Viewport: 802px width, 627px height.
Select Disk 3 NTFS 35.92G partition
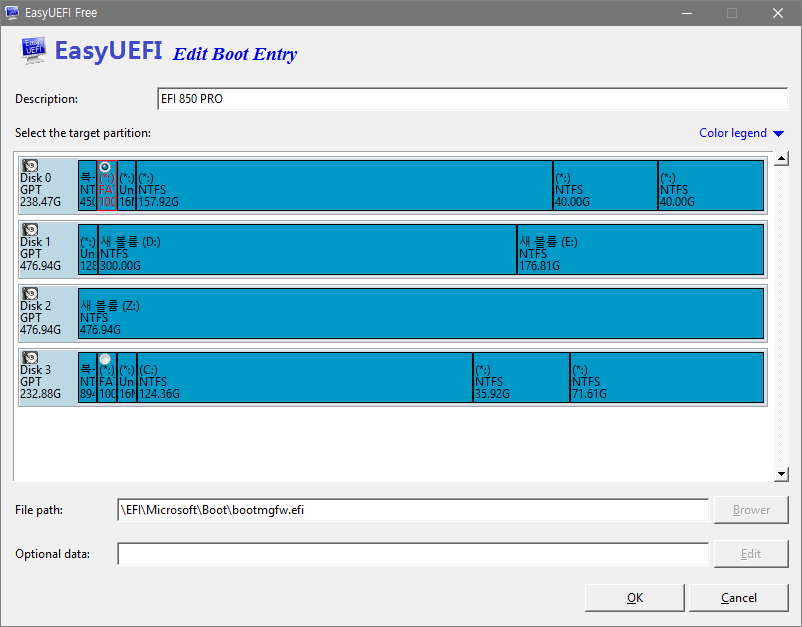tap(522, 377)
